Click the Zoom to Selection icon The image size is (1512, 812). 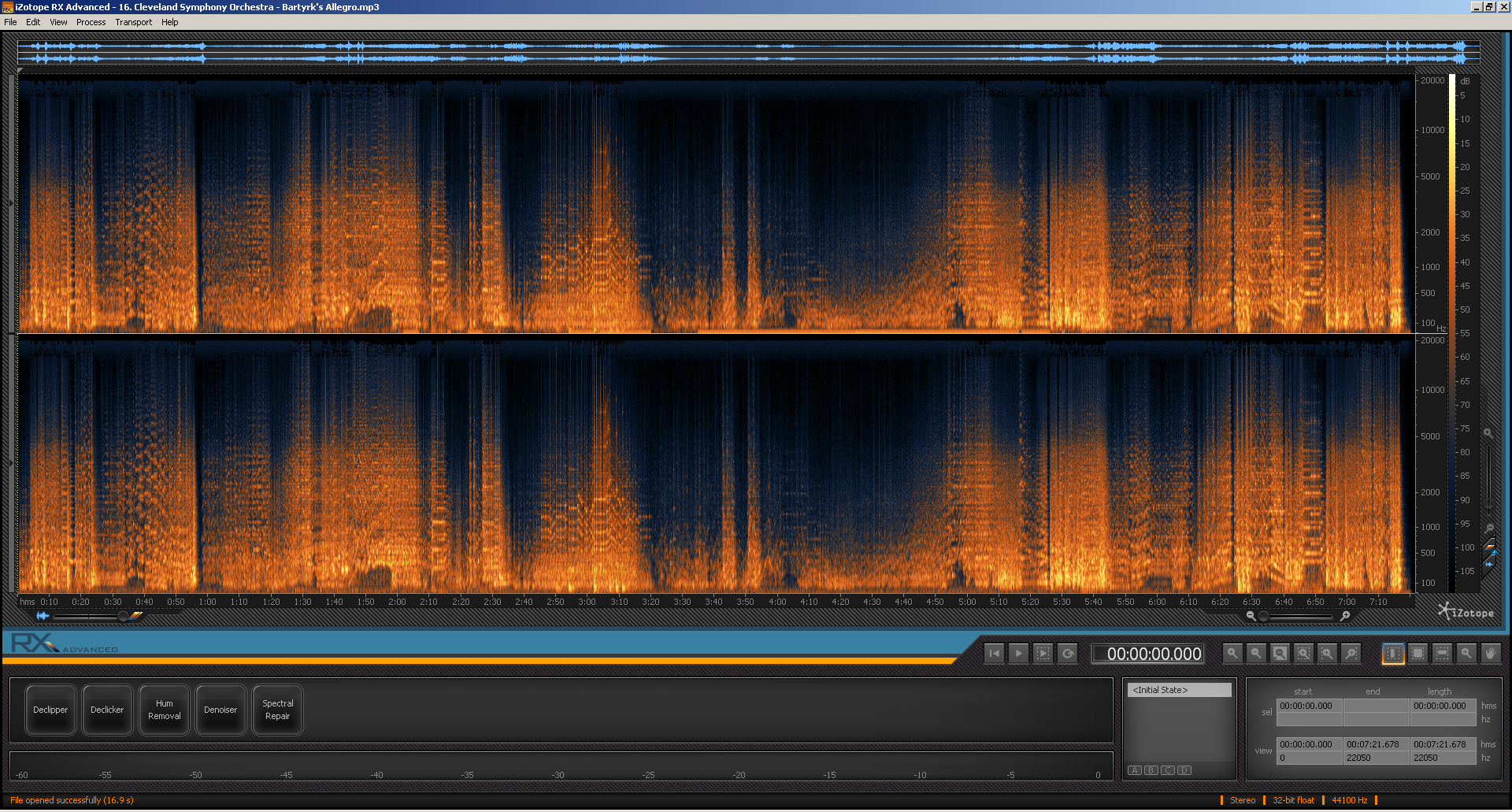(1304, 653)
